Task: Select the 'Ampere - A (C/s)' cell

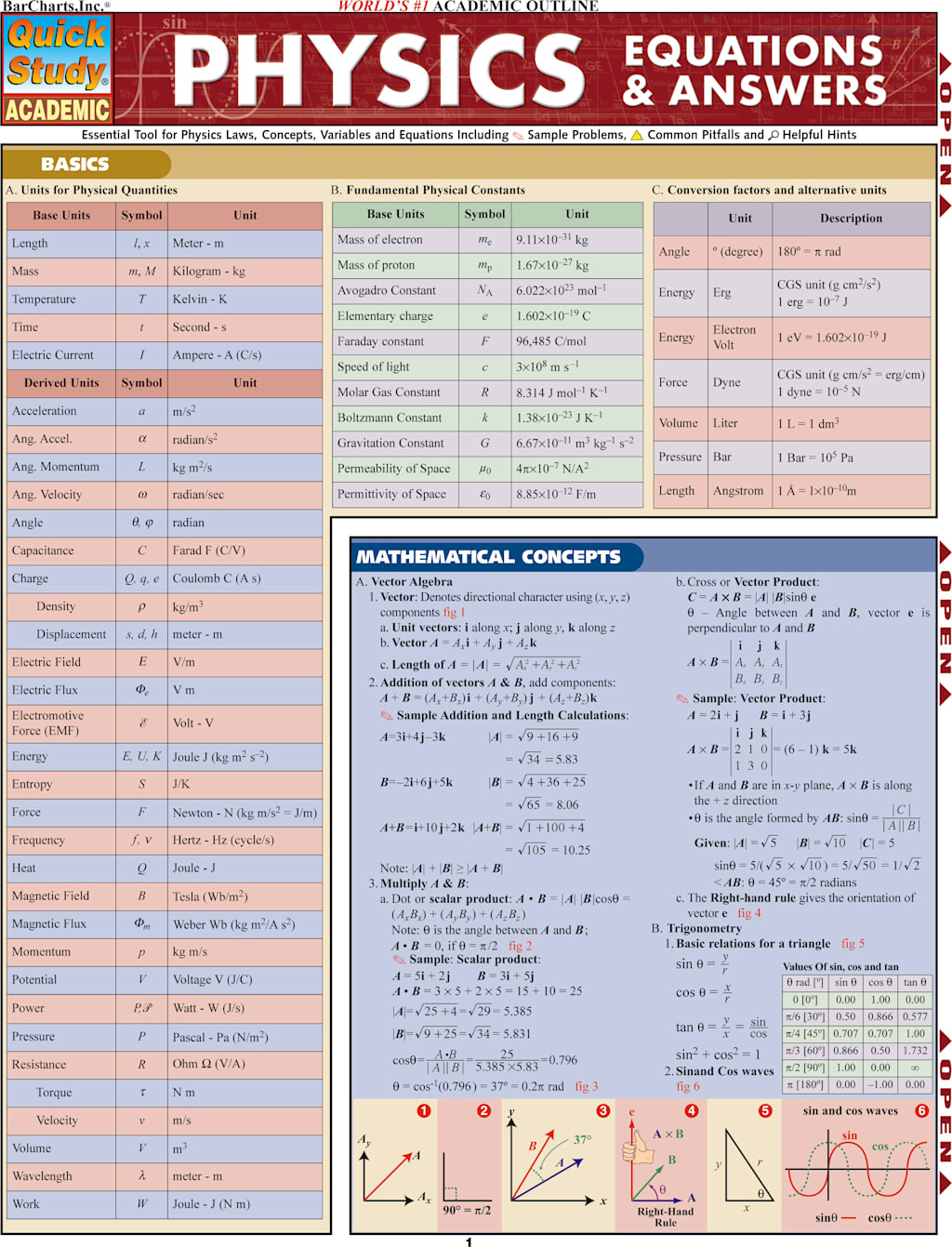Action: pos(245,355)
